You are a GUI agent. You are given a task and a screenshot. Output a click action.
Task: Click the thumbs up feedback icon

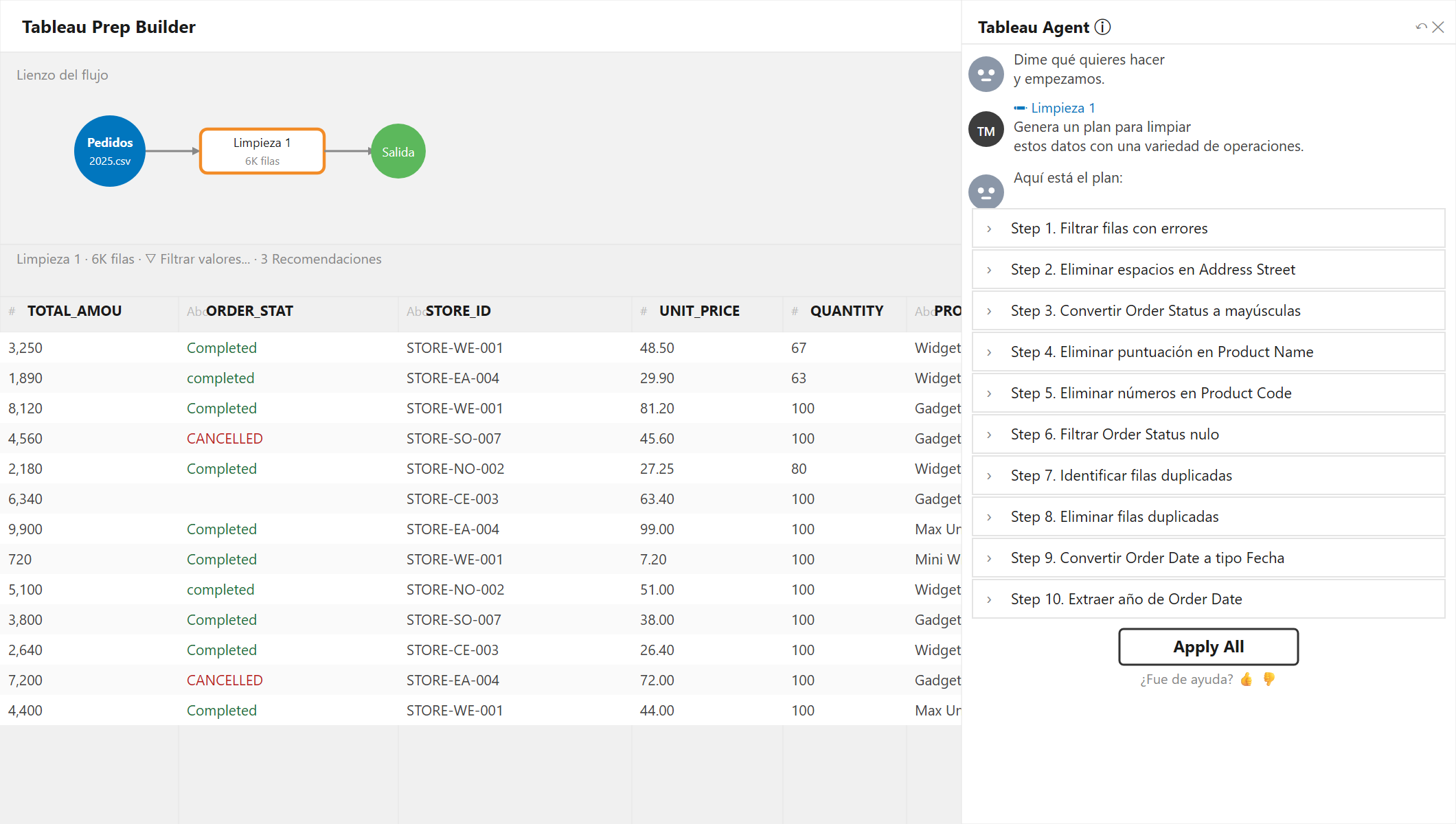coord(1247,679)
